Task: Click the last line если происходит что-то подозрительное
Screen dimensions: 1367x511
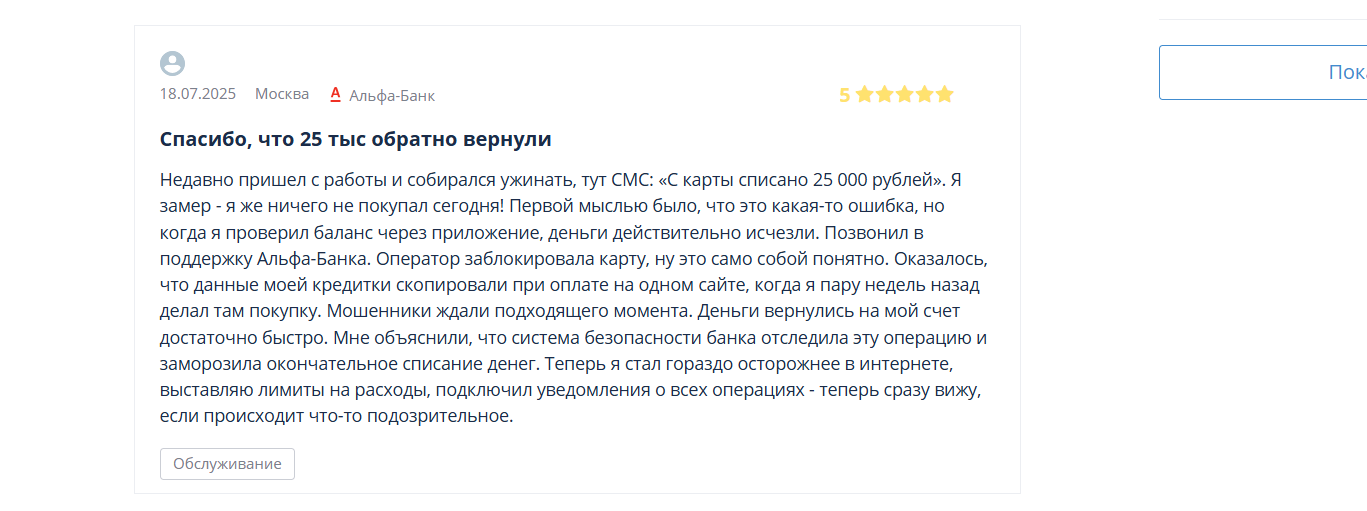Action: (x=336, y=416)
